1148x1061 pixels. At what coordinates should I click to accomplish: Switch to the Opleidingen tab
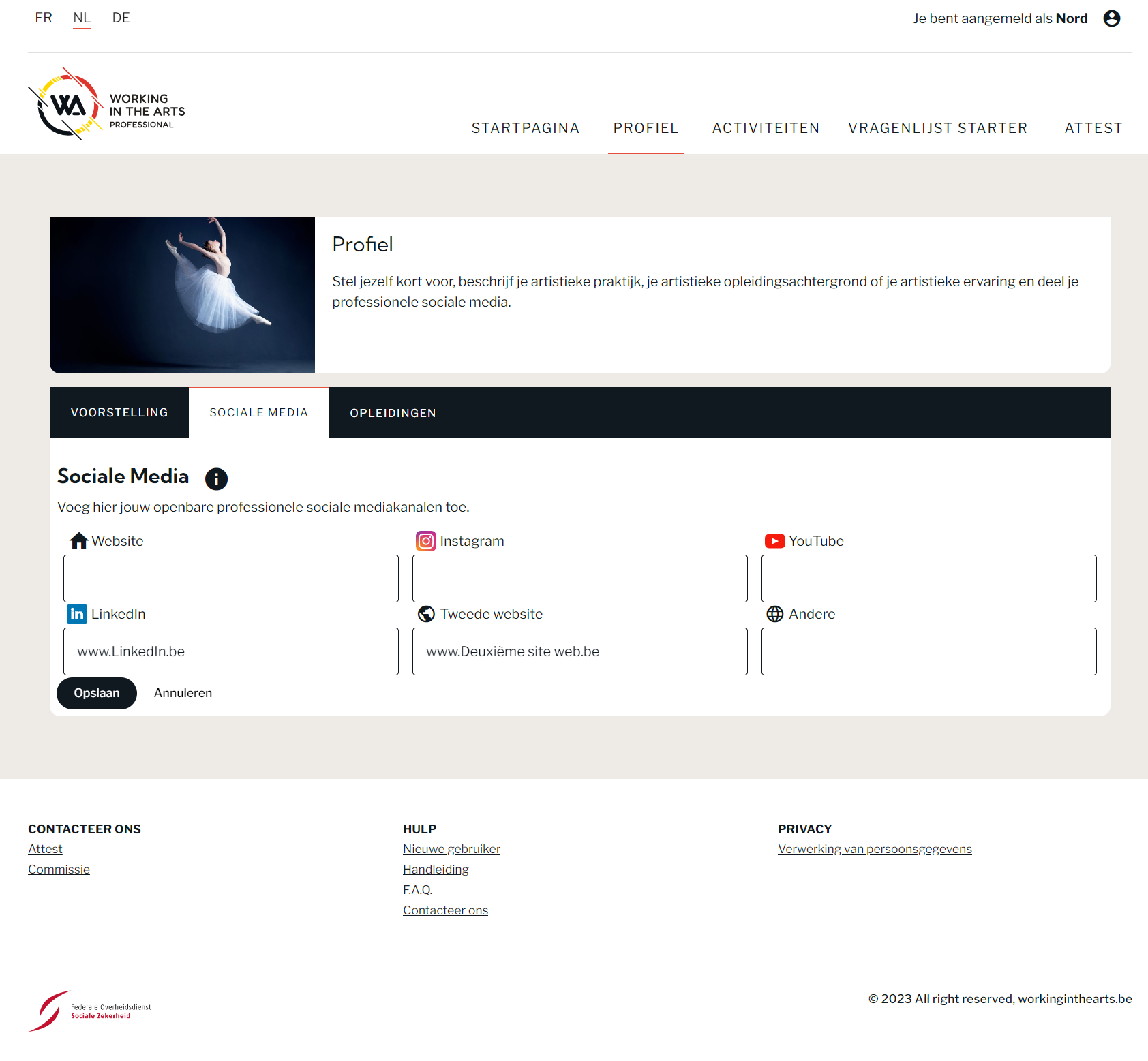coord(393,413)
